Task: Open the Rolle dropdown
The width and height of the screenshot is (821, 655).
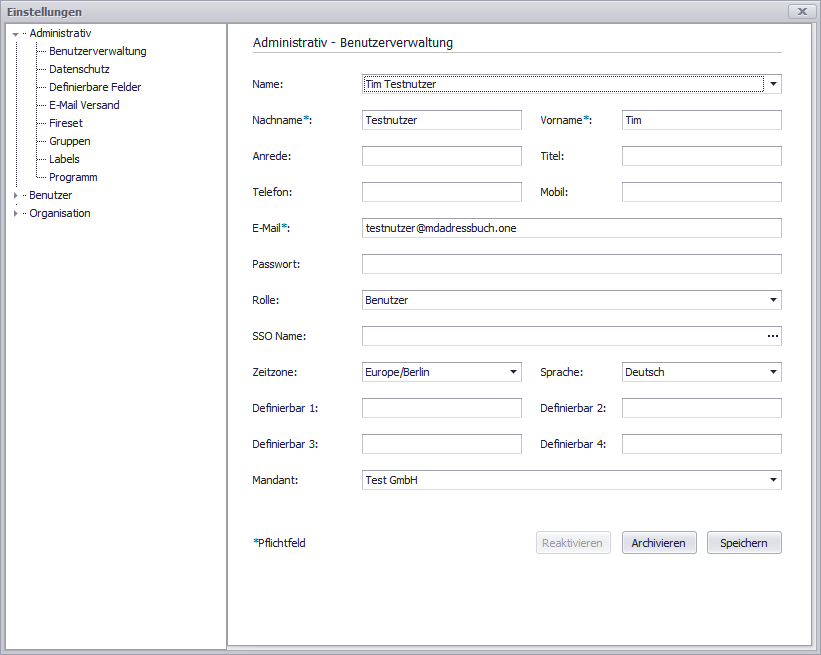Action: tap(773, 300)
